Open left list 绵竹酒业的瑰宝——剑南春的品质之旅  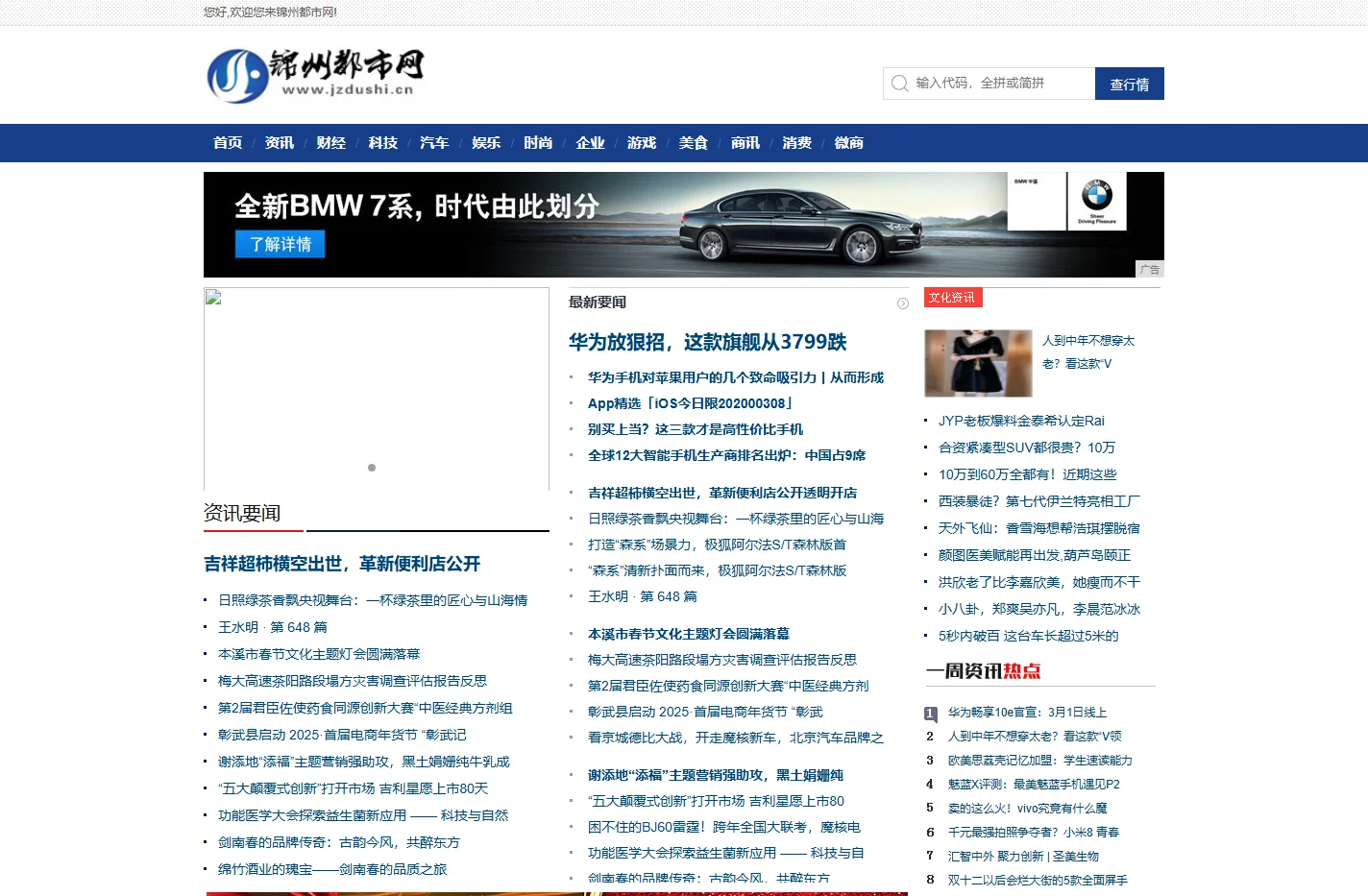pyautogui.click(x=332, y=869)
